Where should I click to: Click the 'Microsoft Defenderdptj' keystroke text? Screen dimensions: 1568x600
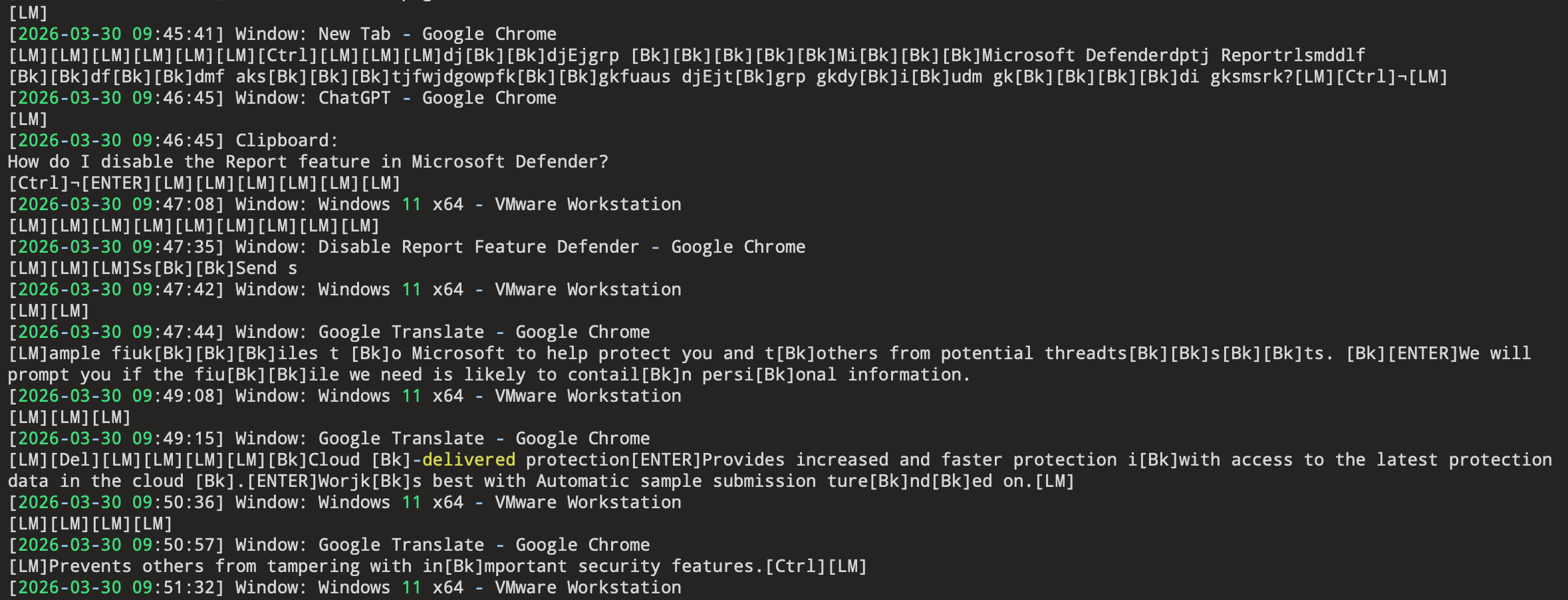pyautogui.click(x=1096, y=55)
